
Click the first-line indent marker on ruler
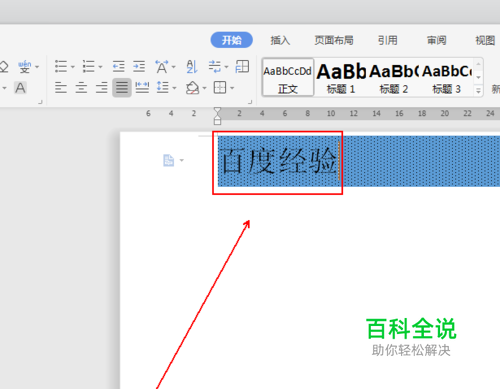coord(217,110)
